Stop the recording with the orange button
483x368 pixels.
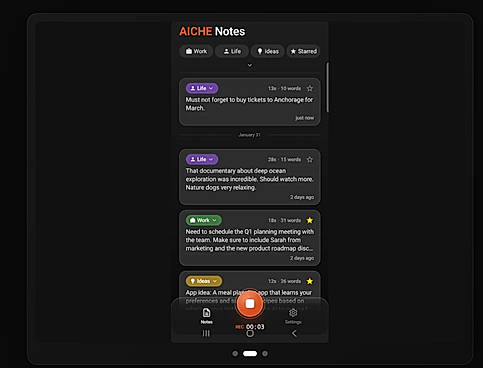[250, 304]
